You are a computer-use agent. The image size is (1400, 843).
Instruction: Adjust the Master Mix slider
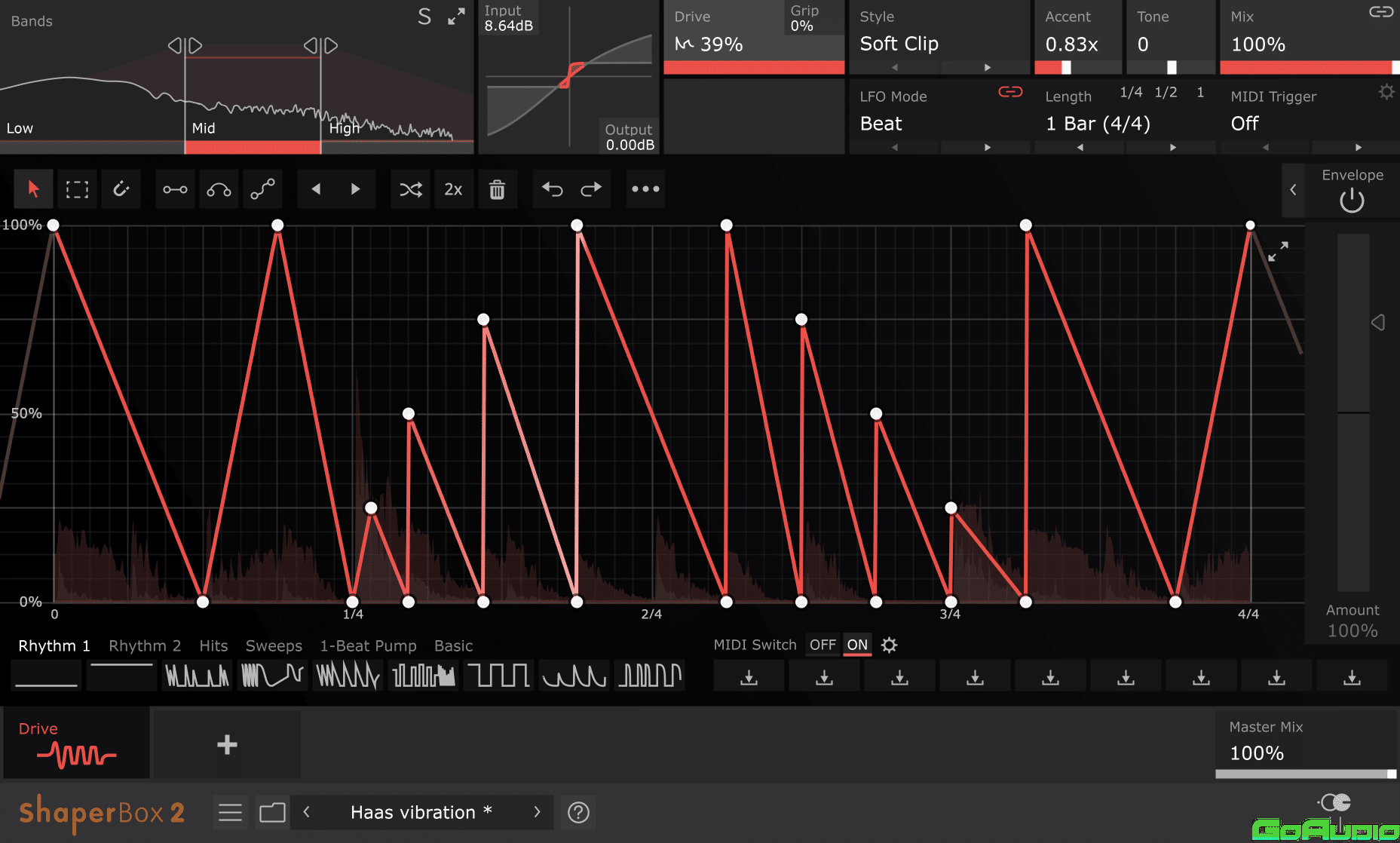click(x=1304, y=774)
